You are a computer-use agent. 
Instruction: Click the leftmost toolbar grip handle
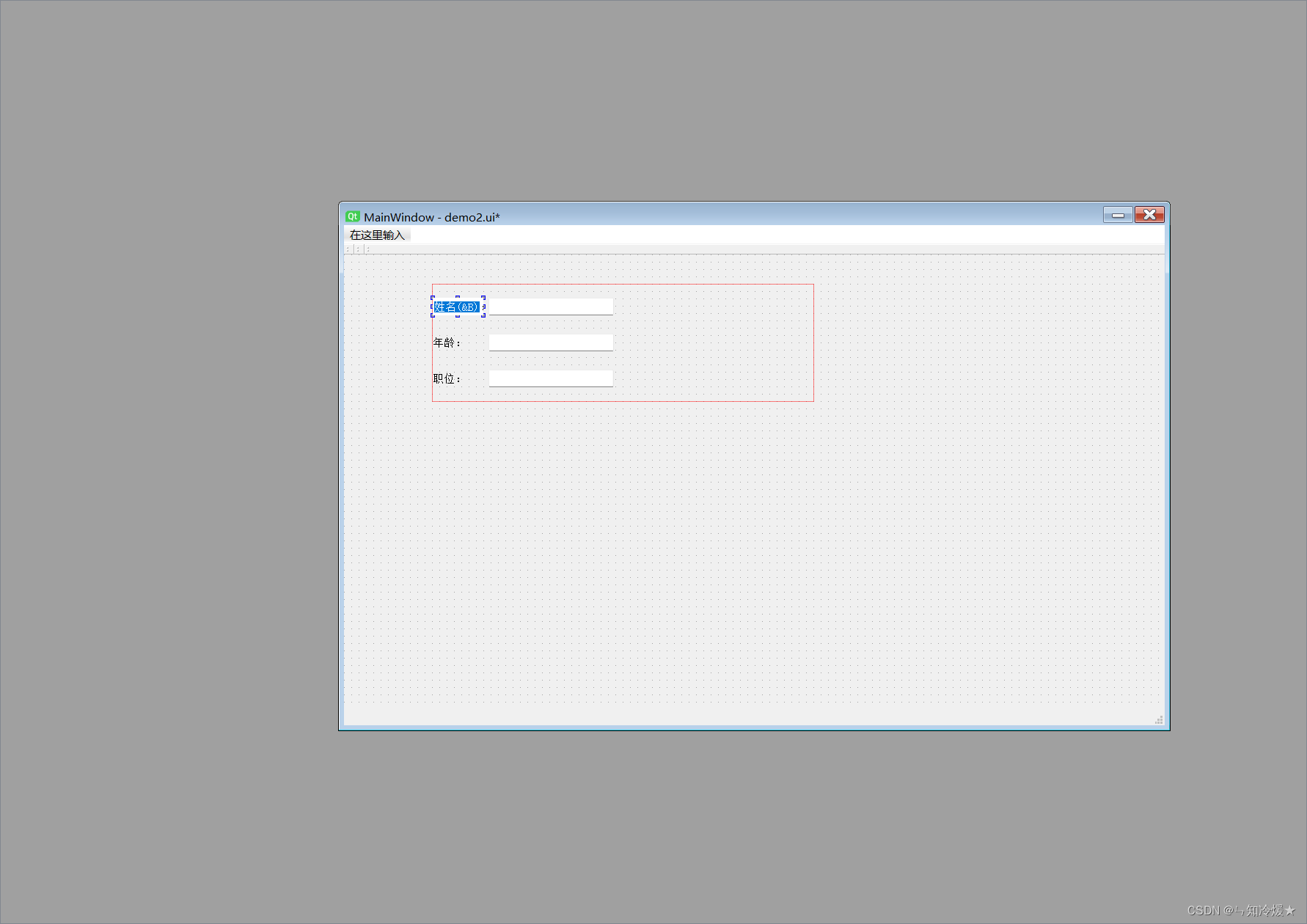click(348, 249)
